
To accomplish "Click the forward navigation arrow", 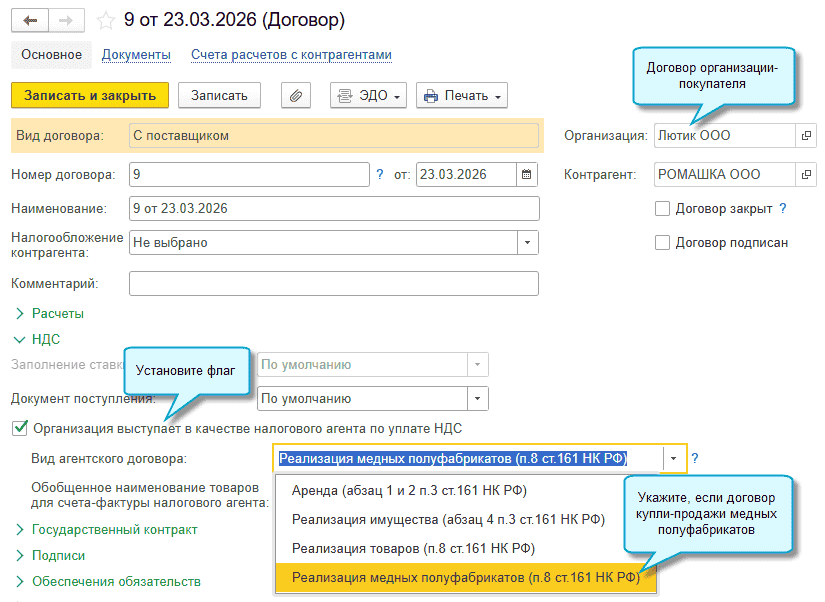I will pos(66,20).
